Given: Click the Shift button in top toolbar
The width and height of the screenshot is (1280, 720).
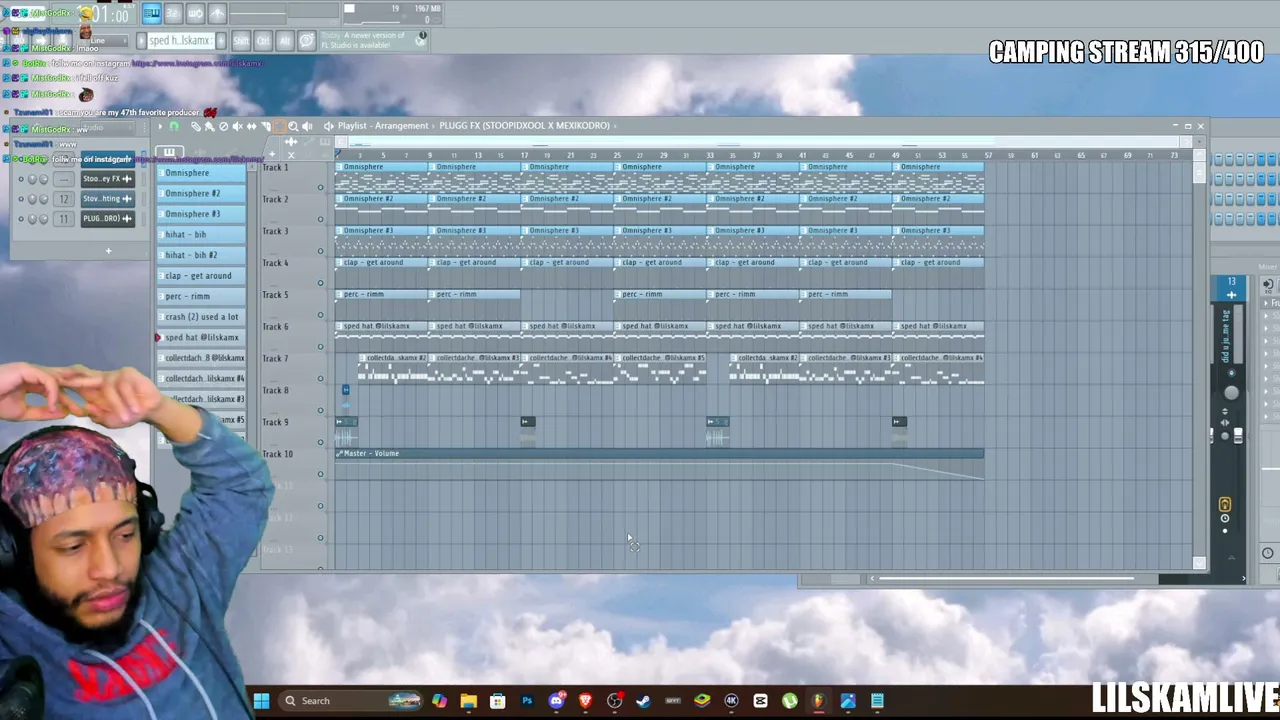Looking at the screenshot, I should tap(241, 40).
